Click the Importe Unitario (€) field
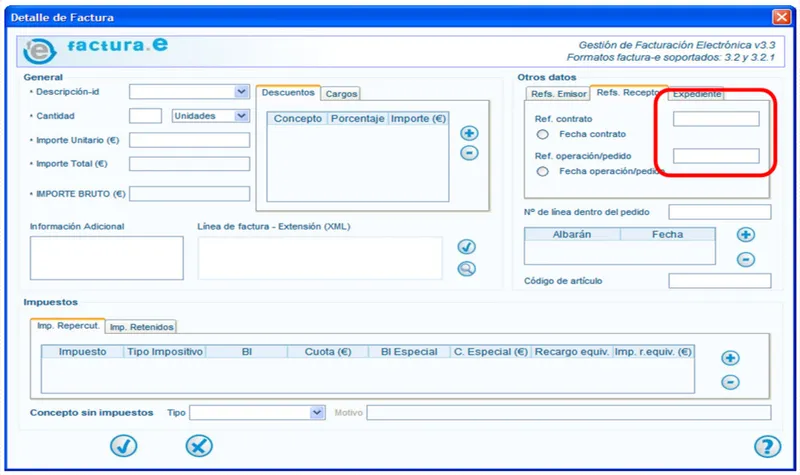 (x=189, y=140)
